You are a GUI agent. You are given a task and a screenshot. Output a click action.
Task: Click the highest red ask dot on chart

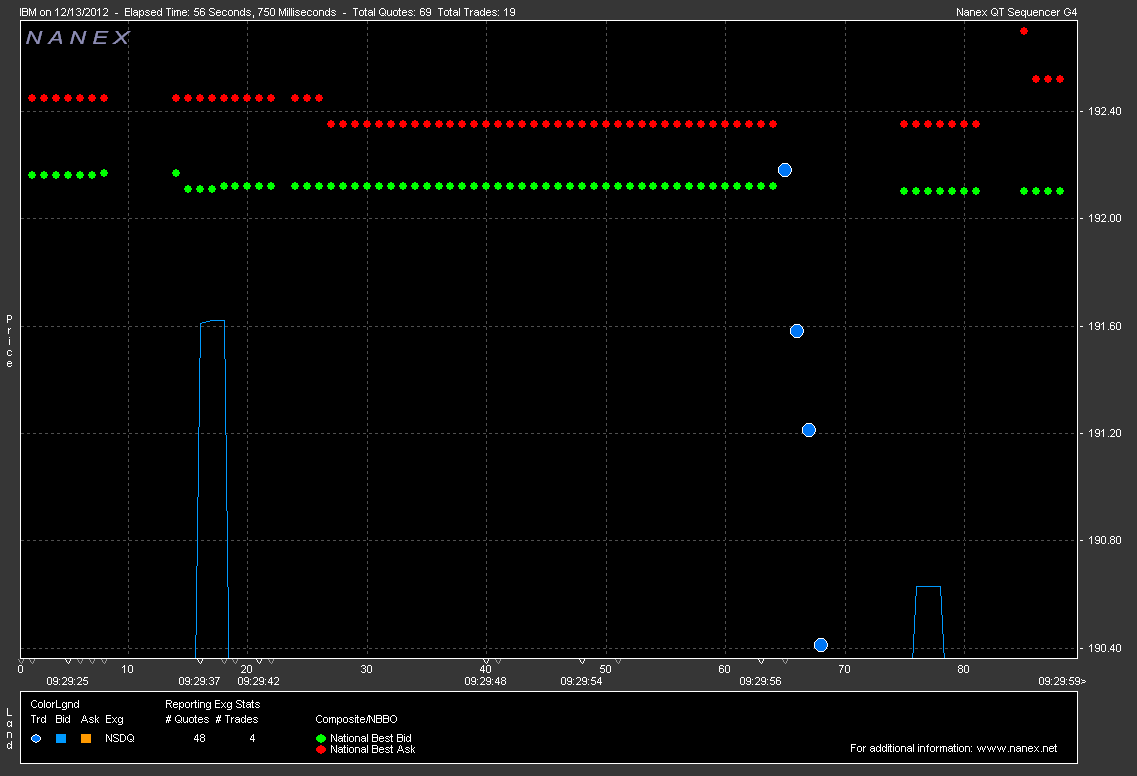click(x=1024, y=31)
